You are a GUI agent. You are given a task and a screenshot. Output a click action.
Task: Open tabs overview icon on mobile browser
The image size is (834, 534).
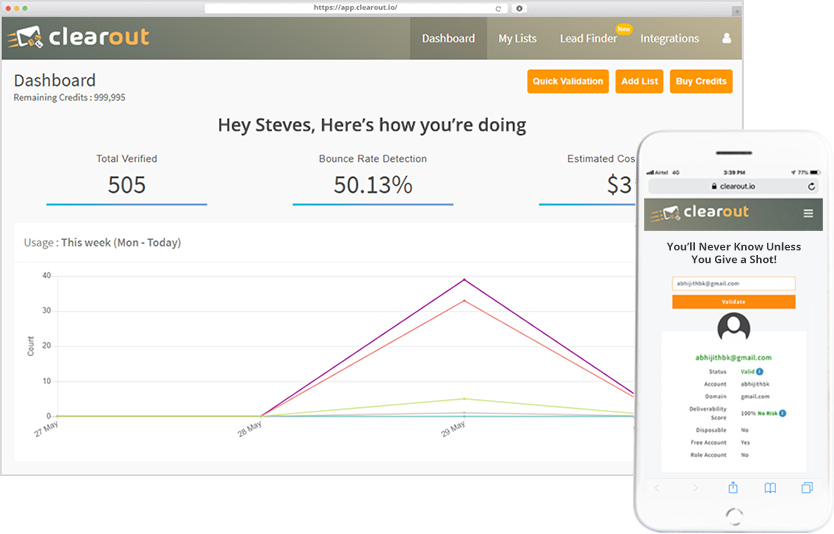click(806, 487)
